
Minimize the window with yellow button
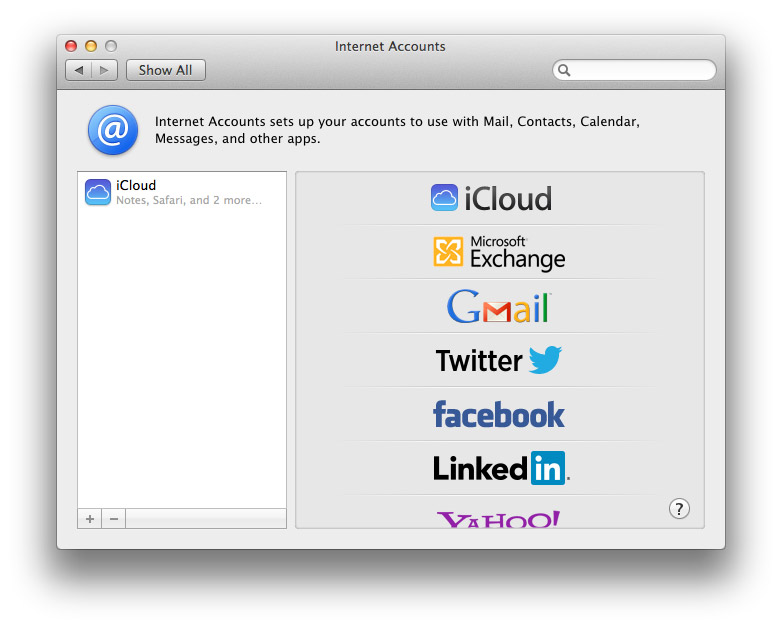pyautogui.click(x=91, y=46)
